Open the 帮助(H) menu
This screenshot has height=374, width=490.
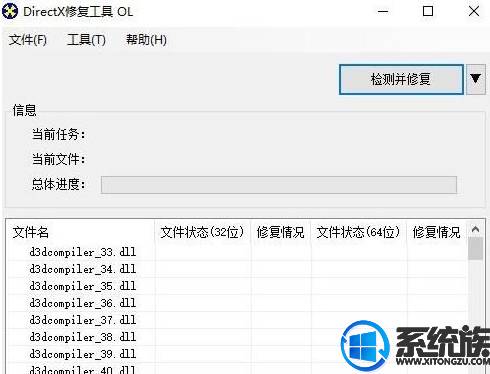(x=146, y=40)
